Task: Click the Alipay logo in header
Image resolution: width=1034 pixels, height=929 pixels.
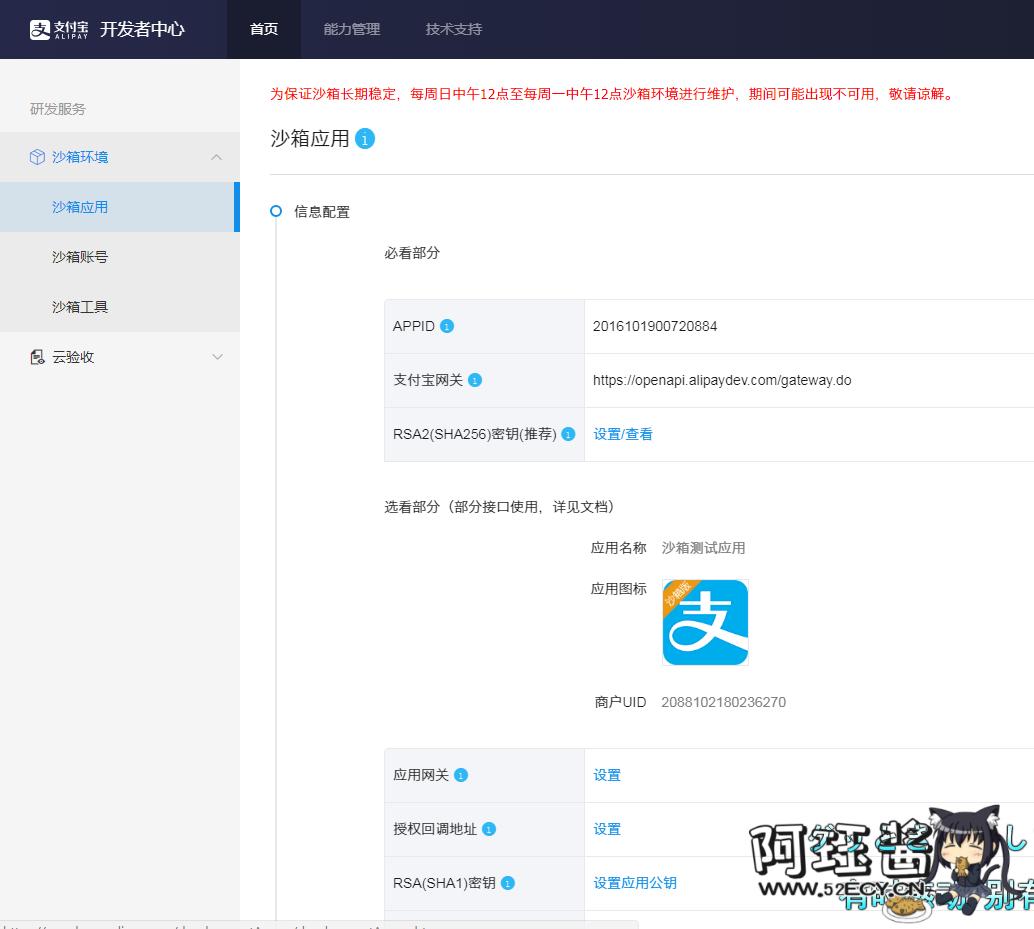Action: [x=59, y=29]
